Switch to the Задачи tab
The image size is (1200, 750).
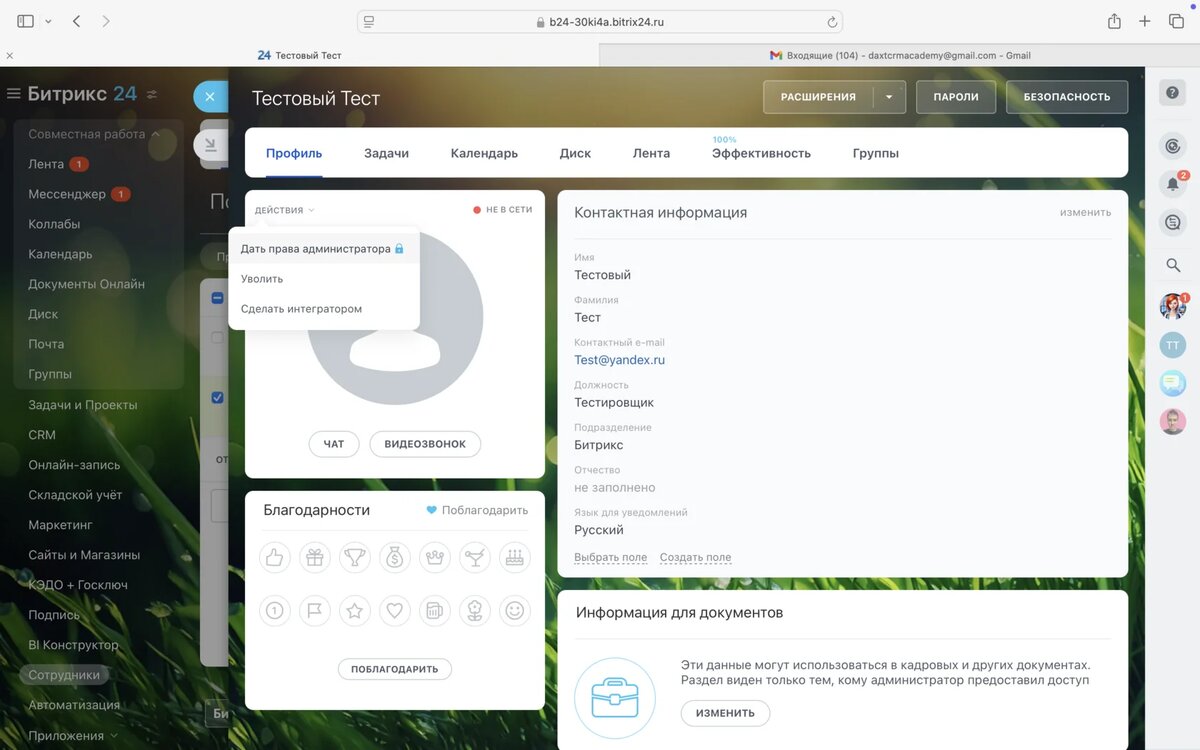click(x=386, y=153)
